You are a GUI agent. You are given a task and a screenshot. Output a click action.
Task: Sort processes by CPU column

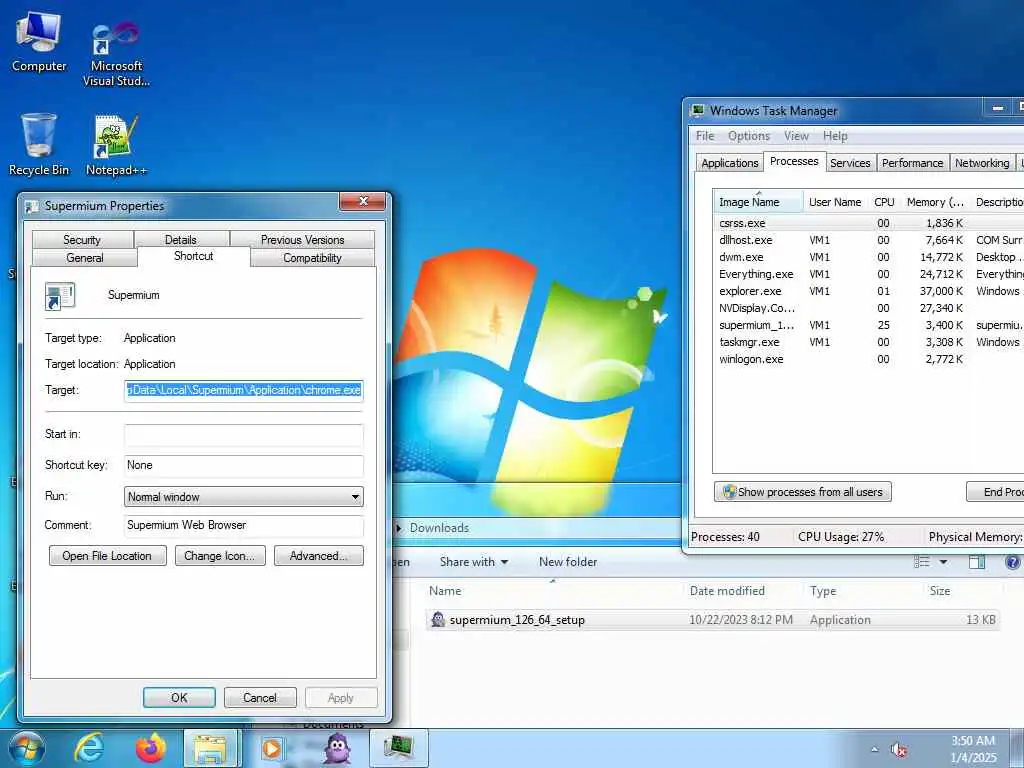click(x=884, y=202)
